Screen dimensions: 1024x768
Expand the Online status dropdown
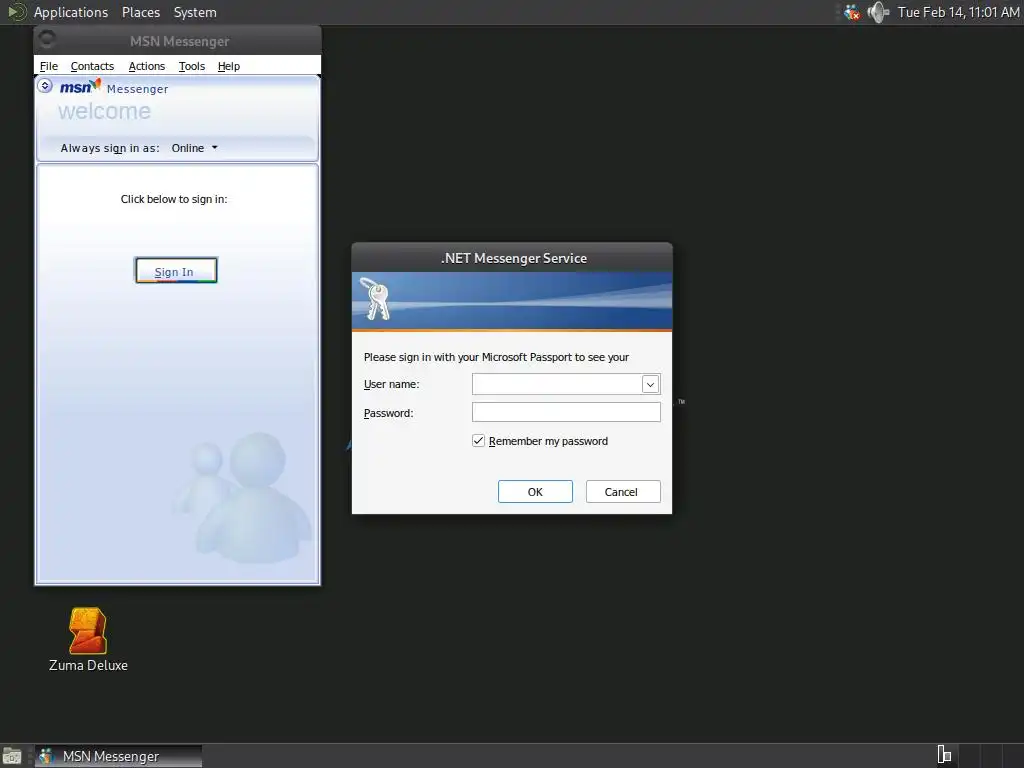pos(194,148)
